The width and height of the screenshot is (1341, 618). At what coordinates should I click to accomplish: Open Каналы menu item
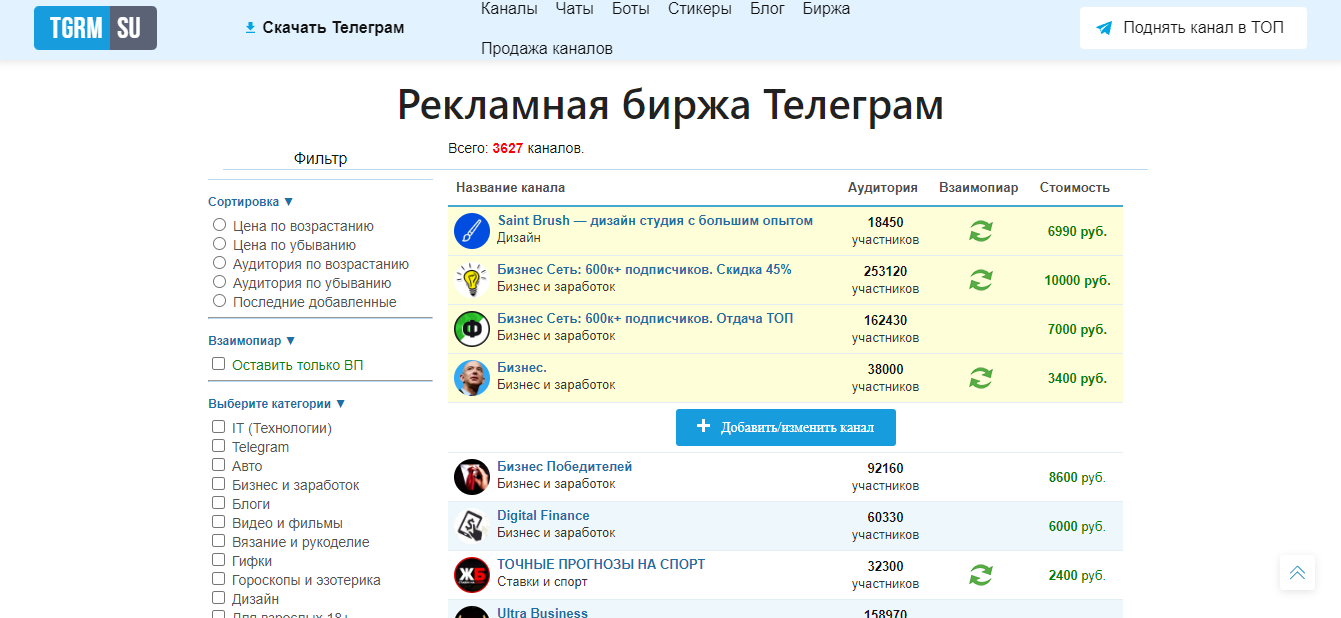coord(509,9)
